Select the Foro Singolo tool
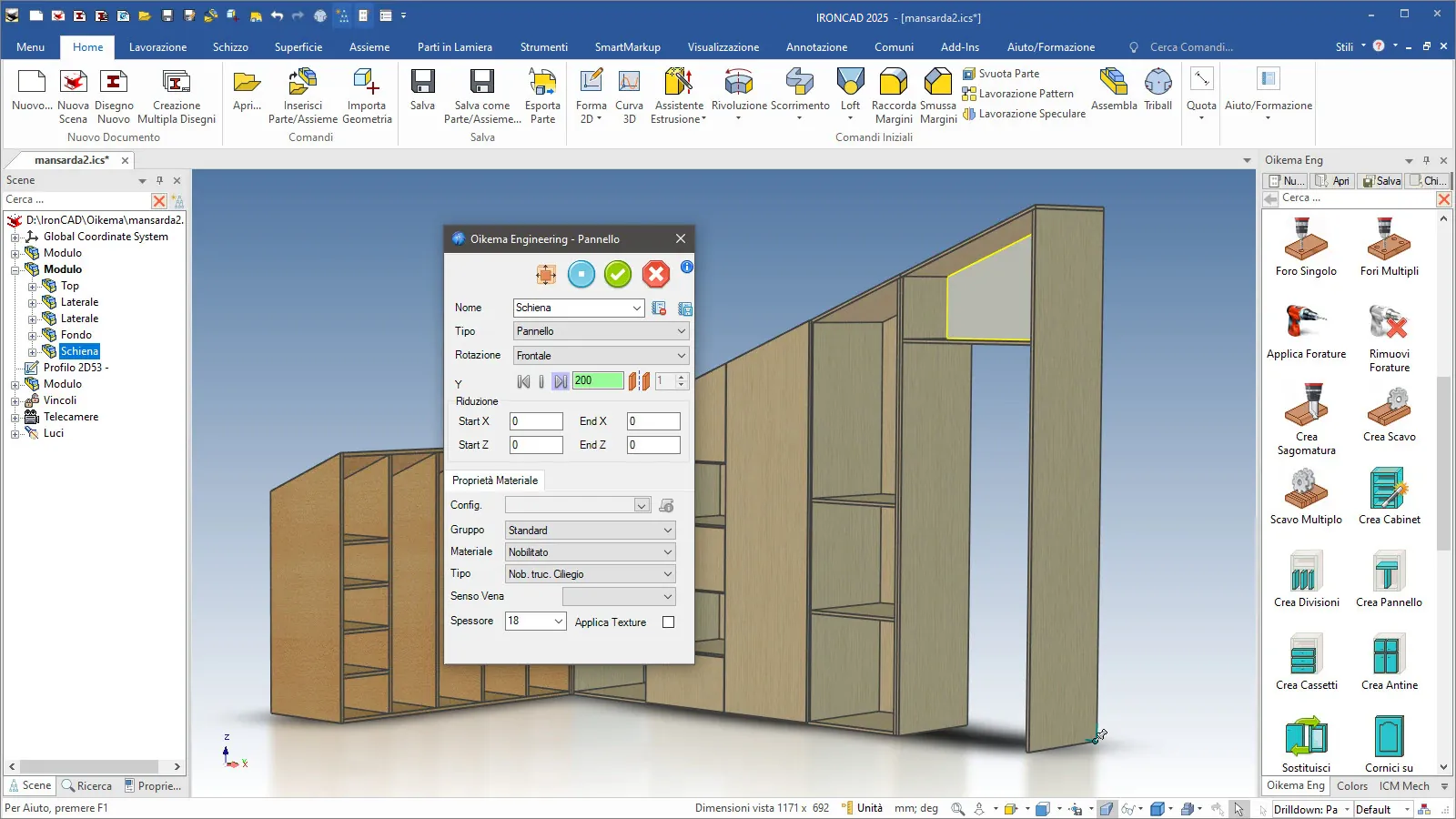Viewport: 1456px width, 819px height. pyautogui.click(x=1306, y=240)
